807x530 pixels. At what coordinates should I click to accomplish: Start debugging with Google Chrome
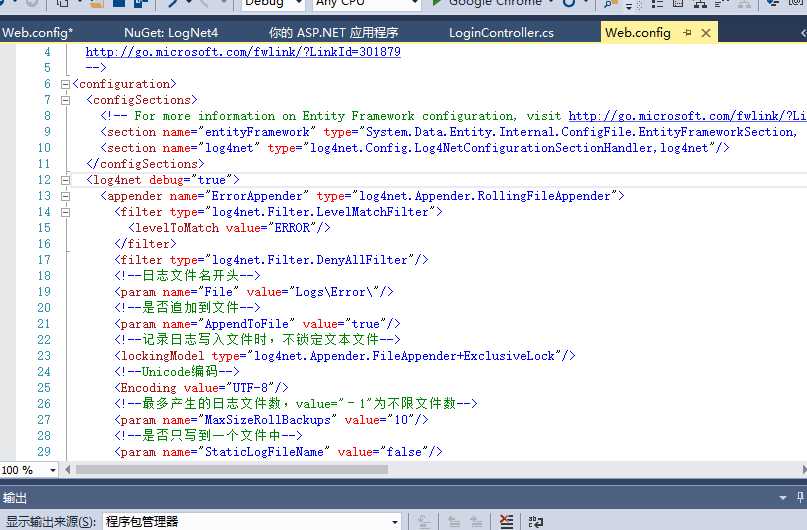488,3
